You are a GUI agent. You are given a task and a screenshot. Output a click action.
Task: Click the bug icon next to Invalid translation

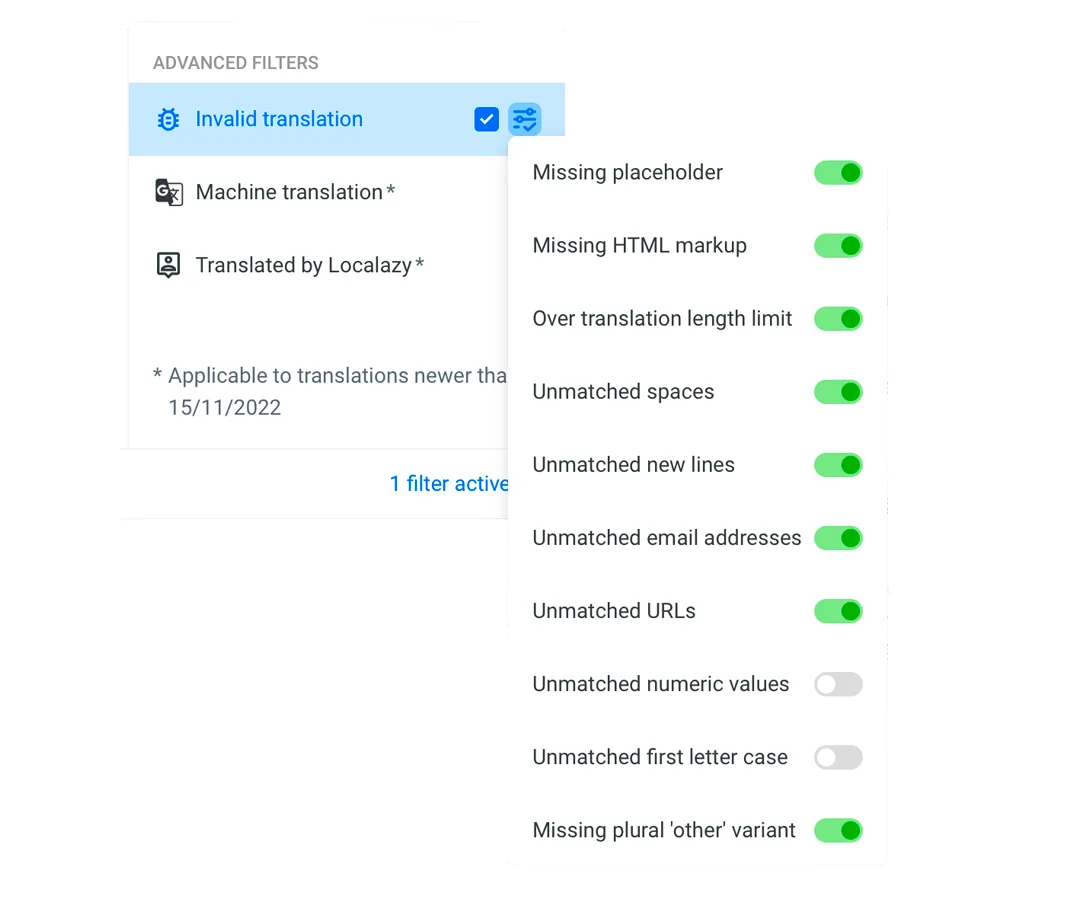(x=168, y=120)
